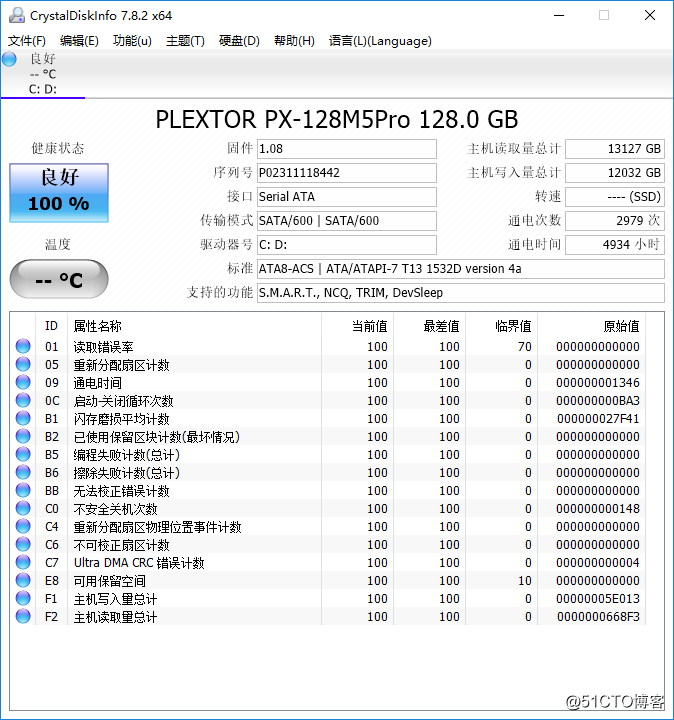Click the status orb for attribute C7

point(23,562)
